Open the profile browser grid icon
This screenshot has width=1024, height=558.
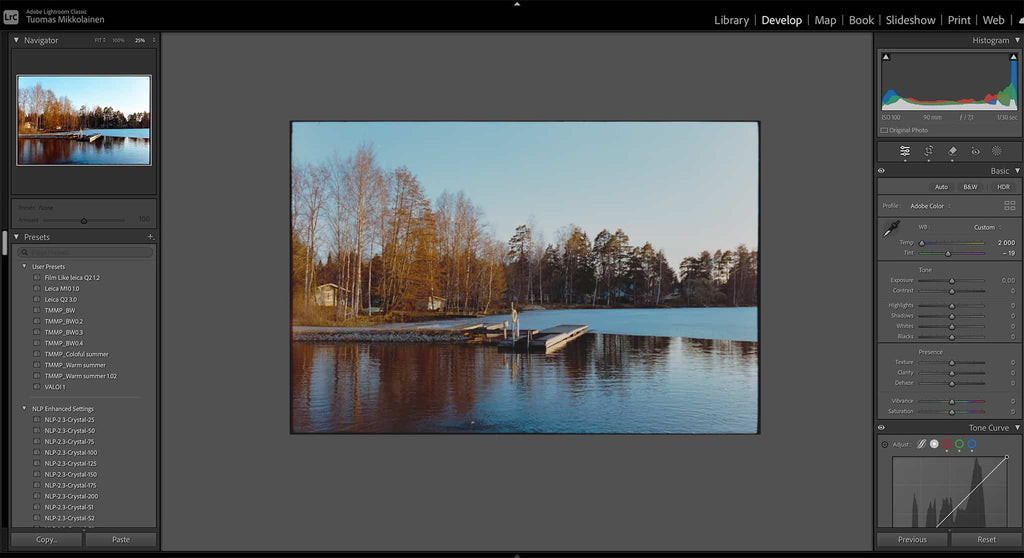[x=1009, y=206]
